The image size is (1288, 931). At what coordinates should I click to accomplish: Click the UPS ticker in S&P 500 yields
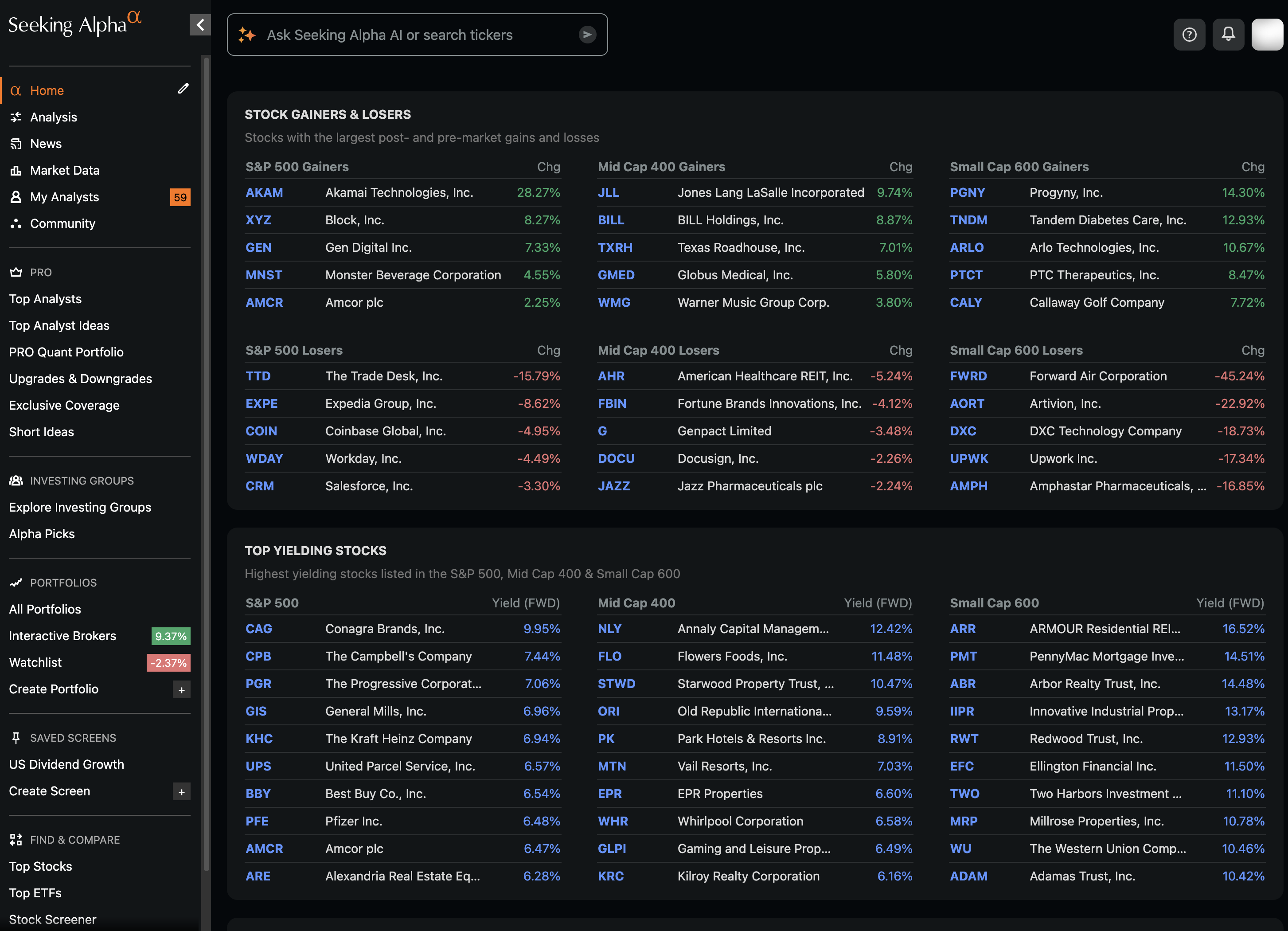pos(258,766)
